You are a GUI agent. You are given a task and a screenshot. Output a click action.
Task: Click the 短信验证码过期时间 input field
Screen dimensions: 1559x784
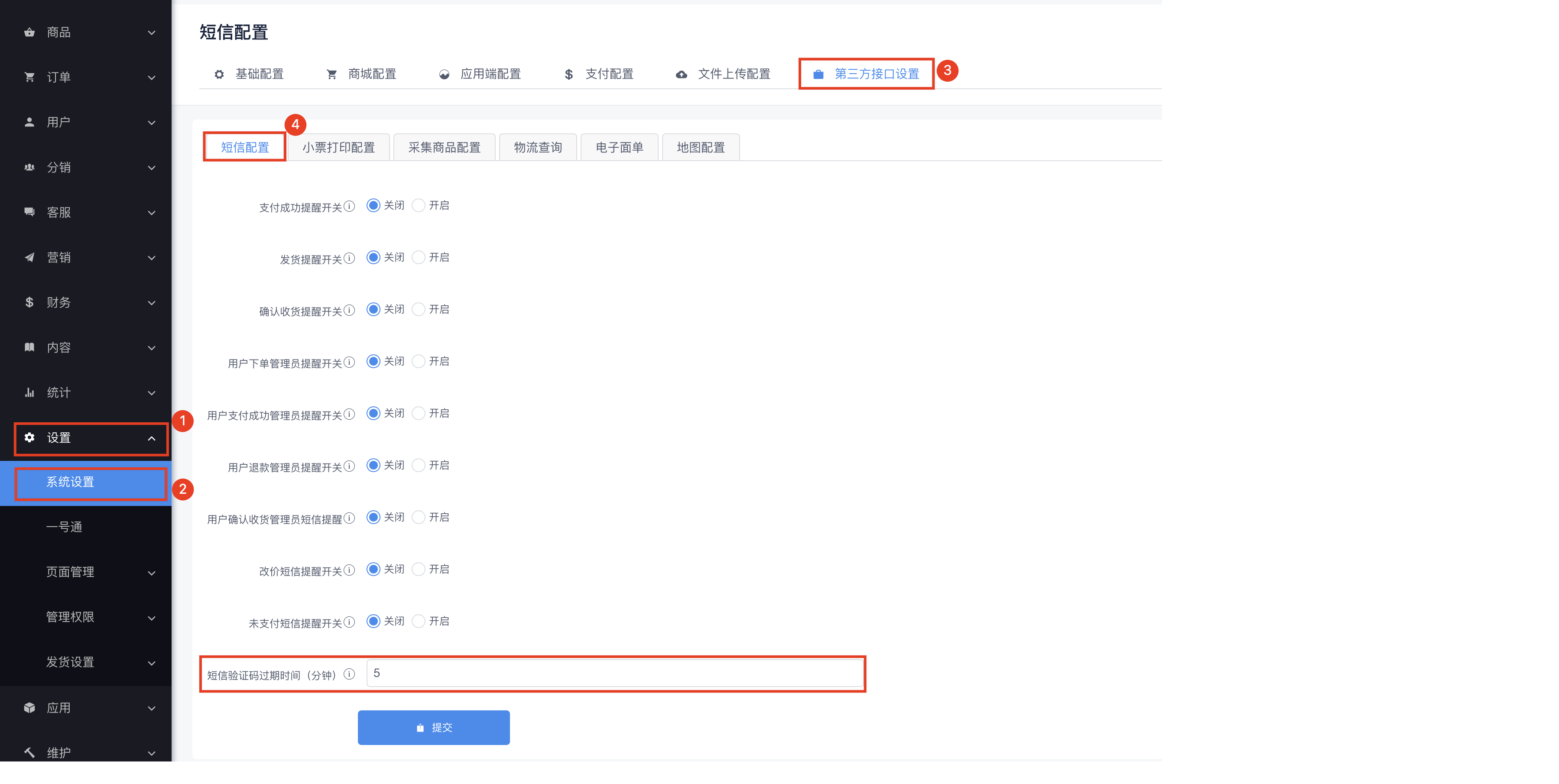tap(614, 673)
